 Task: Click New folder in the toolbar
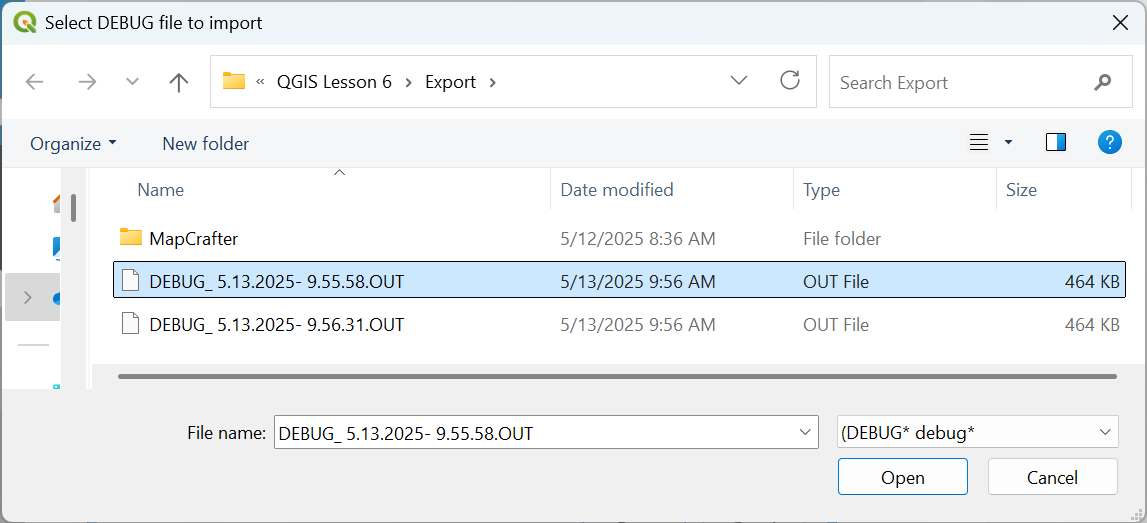205,144
